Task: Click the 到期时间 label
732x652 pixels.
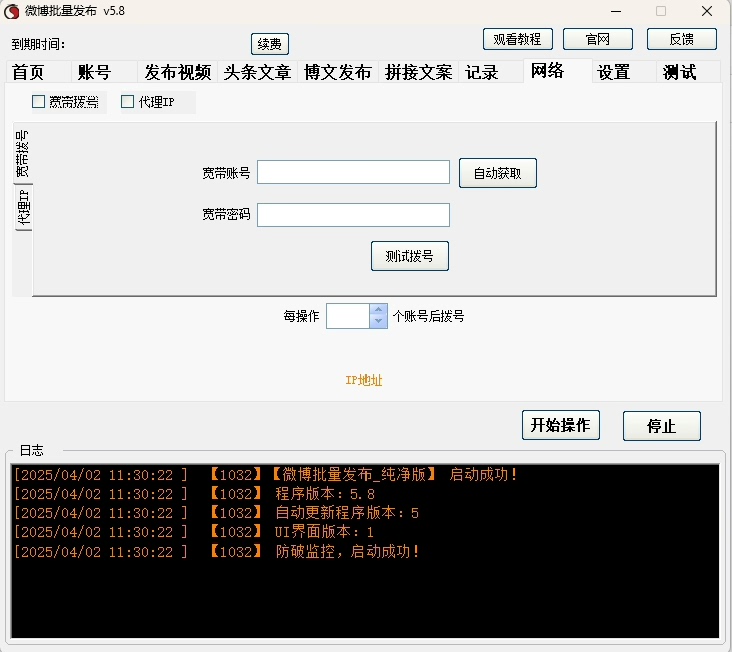Action: (38, 44)
